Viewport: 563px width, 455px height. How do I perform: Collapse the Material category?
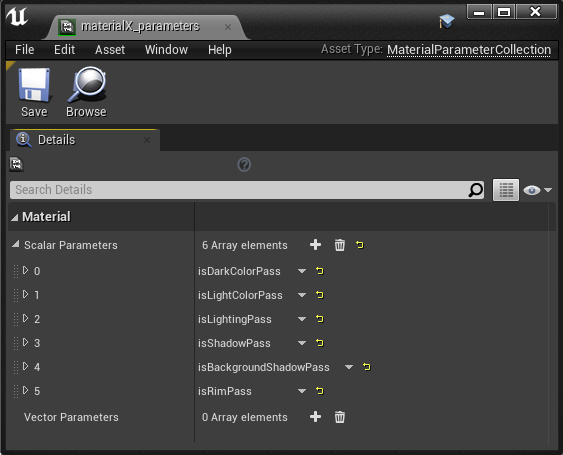point(14,217)
